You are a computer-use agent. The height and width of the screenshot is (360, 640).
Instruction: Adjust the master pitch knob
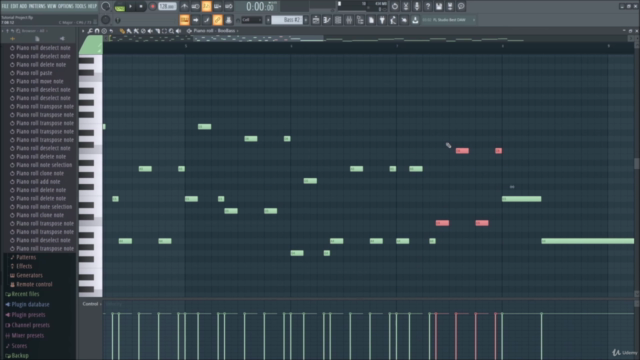106,20
